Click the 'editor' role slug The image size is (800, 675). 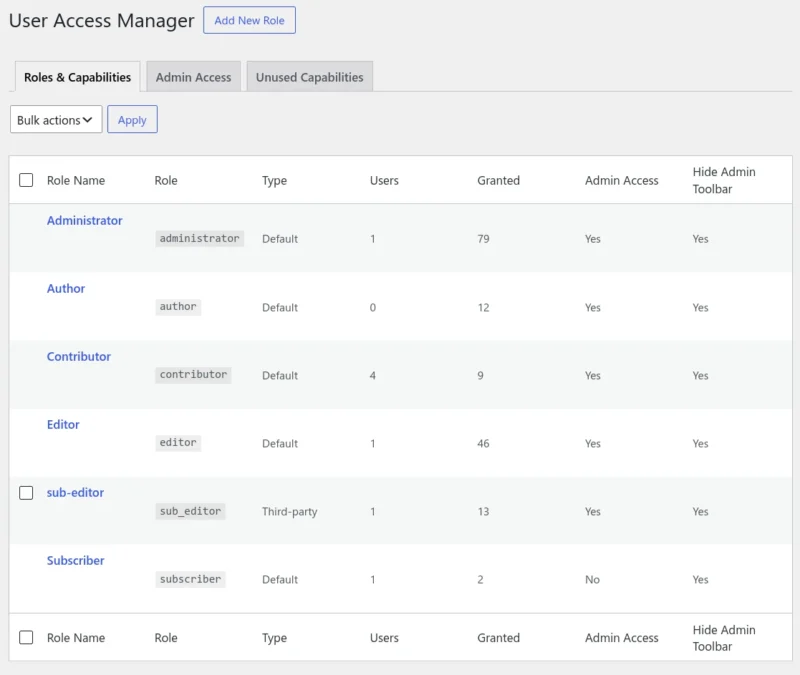[x=178, y=442]
